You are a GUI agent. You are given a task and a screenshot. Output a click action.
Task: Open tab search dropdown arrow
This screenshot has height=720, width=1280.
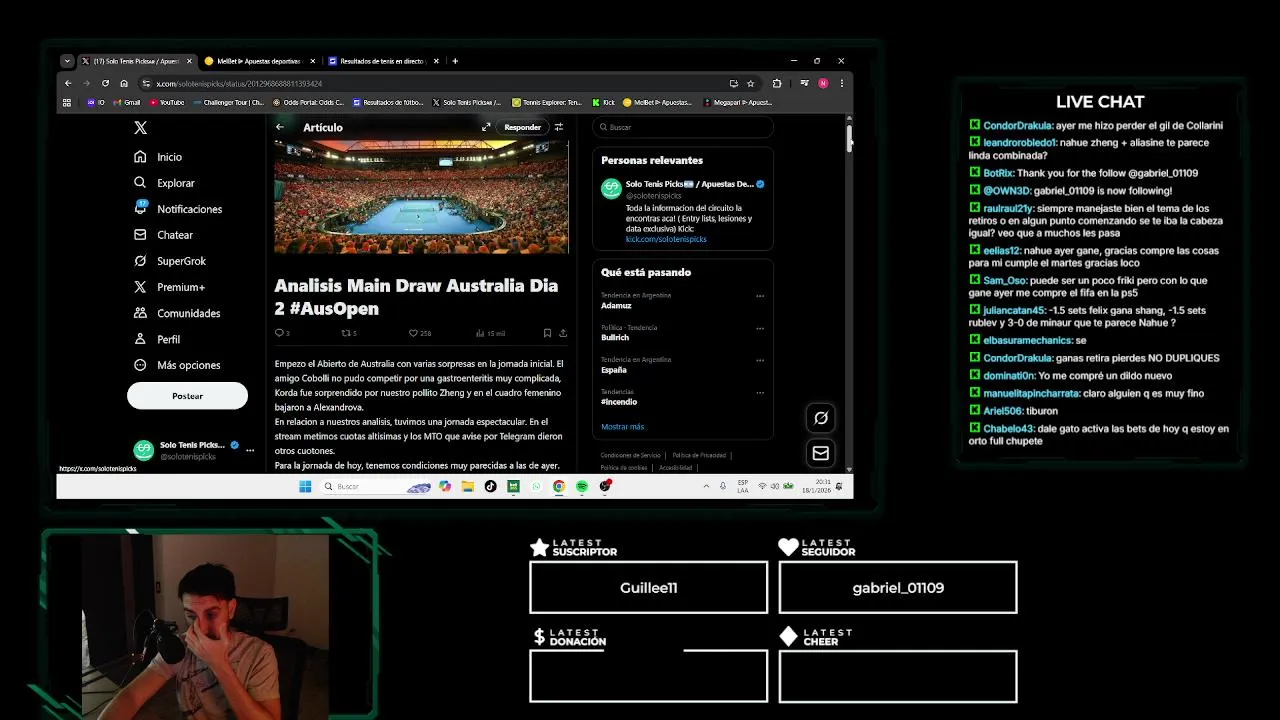67,61
